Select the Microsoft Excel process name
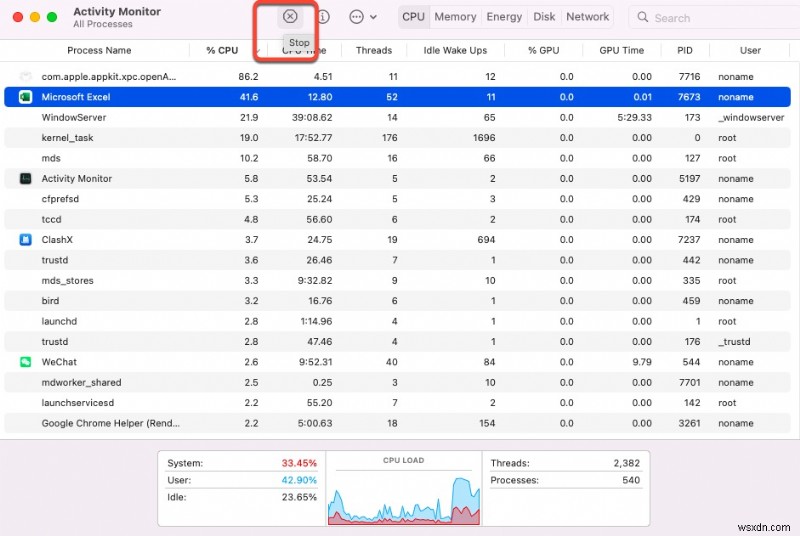The height and width of the screenshot is (536, 800). coord(76,97)
